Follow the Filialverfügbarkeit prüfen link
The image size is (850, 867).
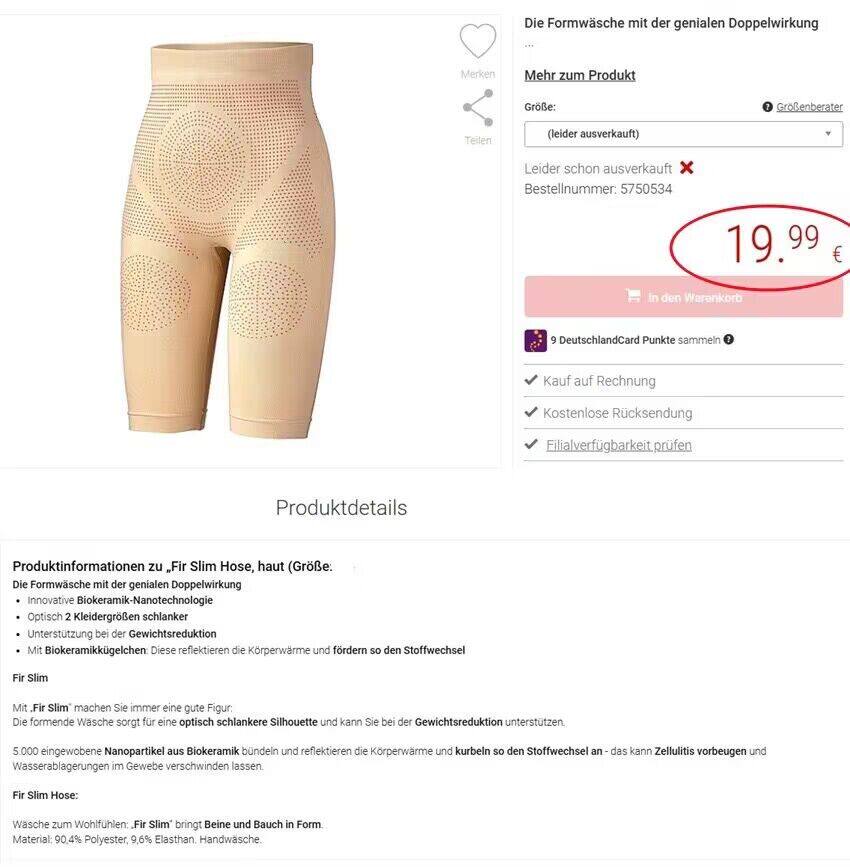(x=619, y=445)
